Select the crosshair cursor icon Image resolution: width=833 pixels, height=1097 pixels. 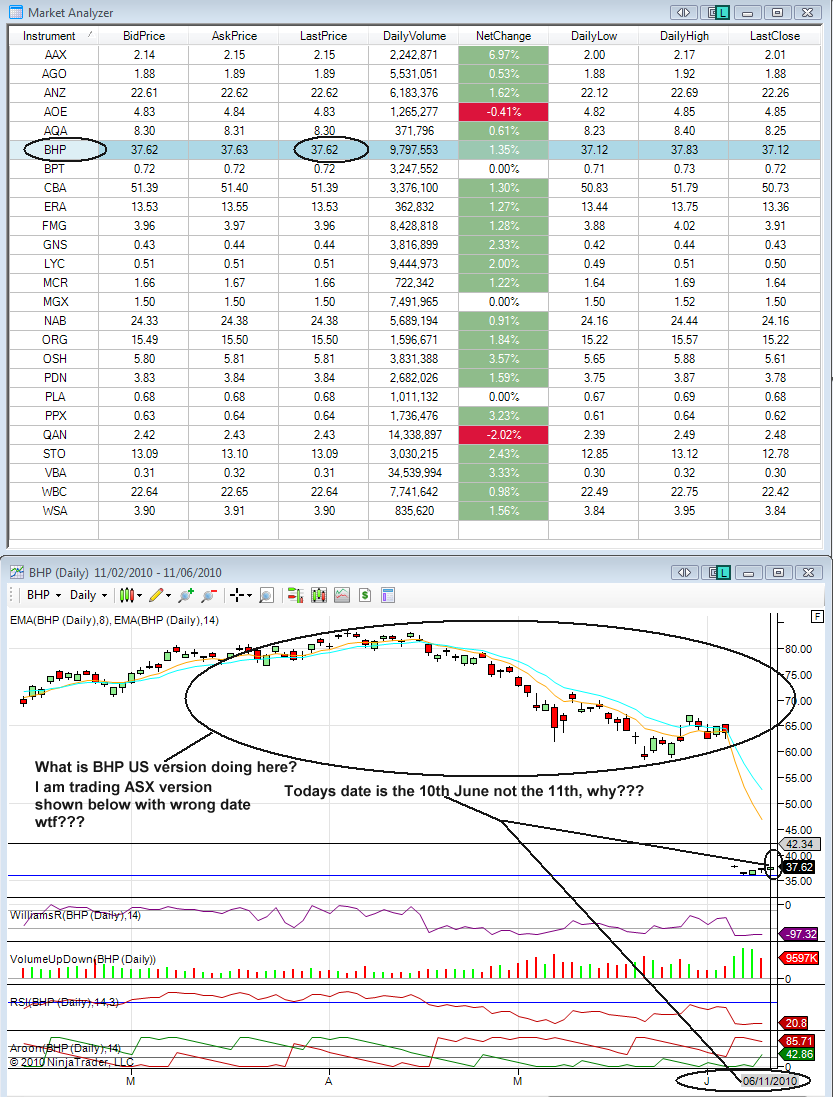coord(237,595)
